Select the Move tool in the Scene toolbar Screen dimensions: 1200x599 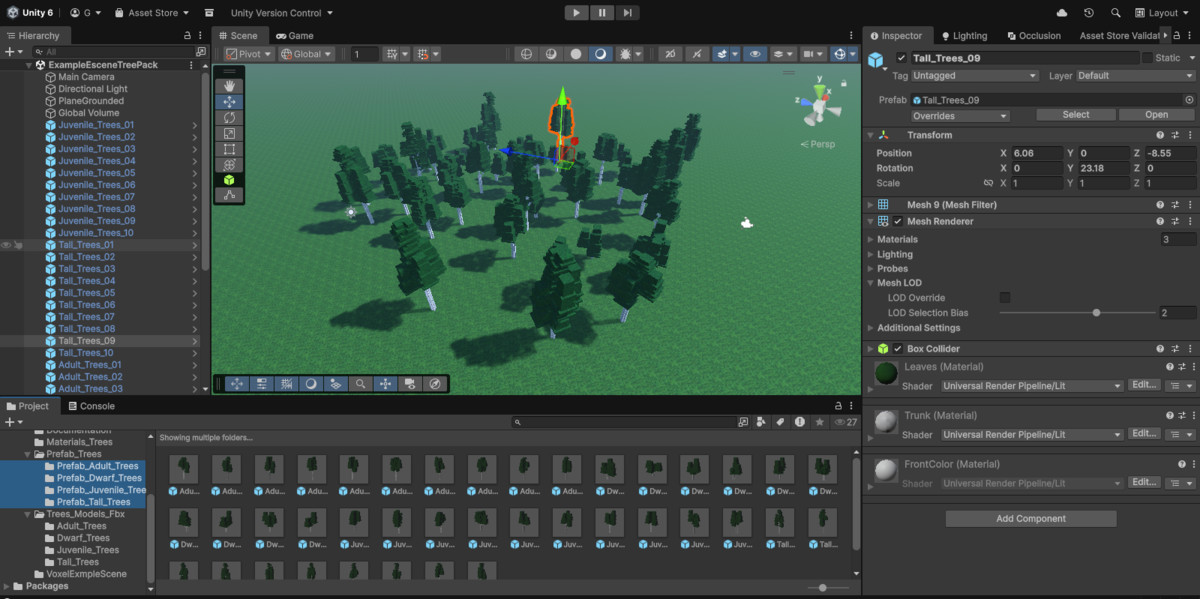(229, 101)
